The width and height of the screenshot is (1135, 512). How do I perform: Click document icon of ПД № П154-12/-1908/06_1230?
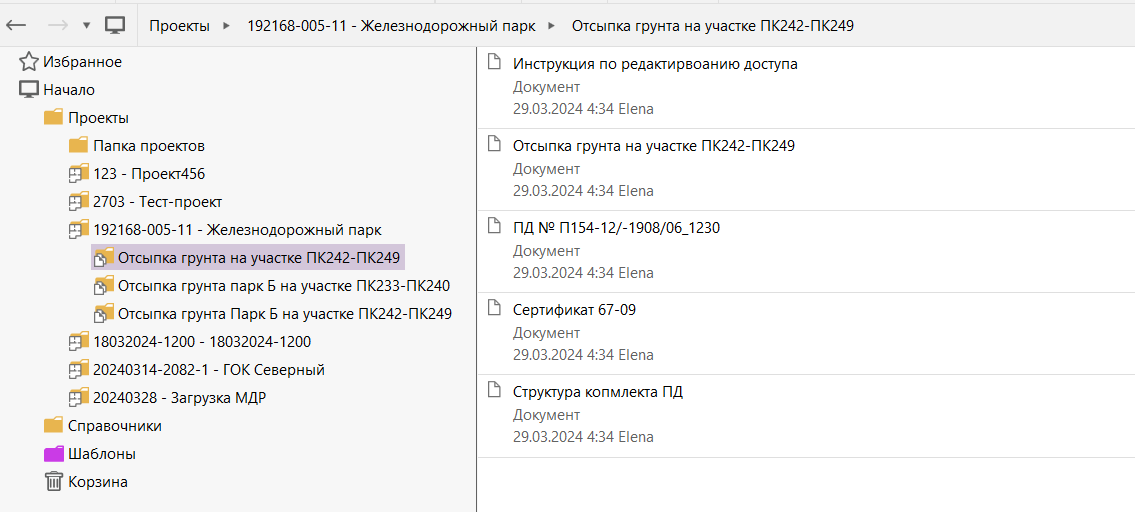(x=495, y=225)
